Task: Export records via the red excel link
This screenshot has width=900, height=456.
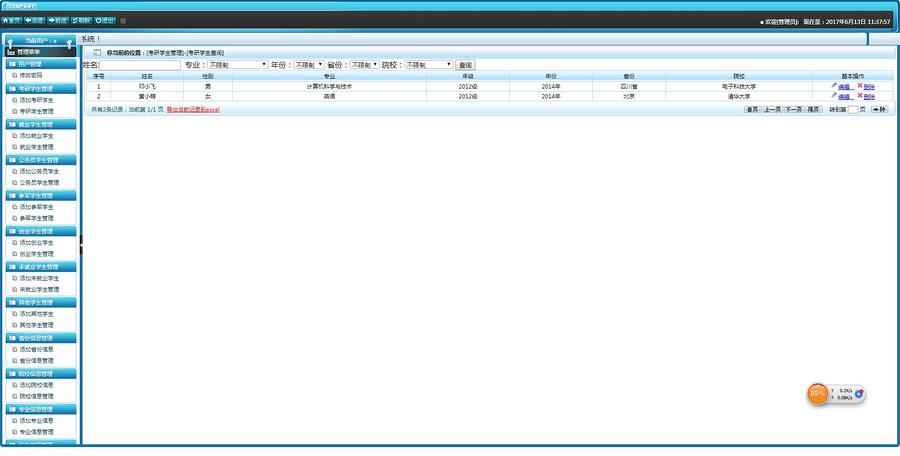Action: point(193,109)
